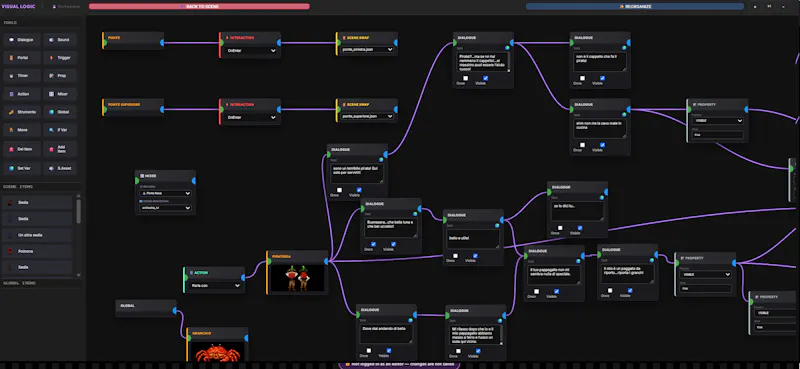Open ponte_superiore.json scene swap dropdown
Screen dimensions: 800x369
coord(367,116)
